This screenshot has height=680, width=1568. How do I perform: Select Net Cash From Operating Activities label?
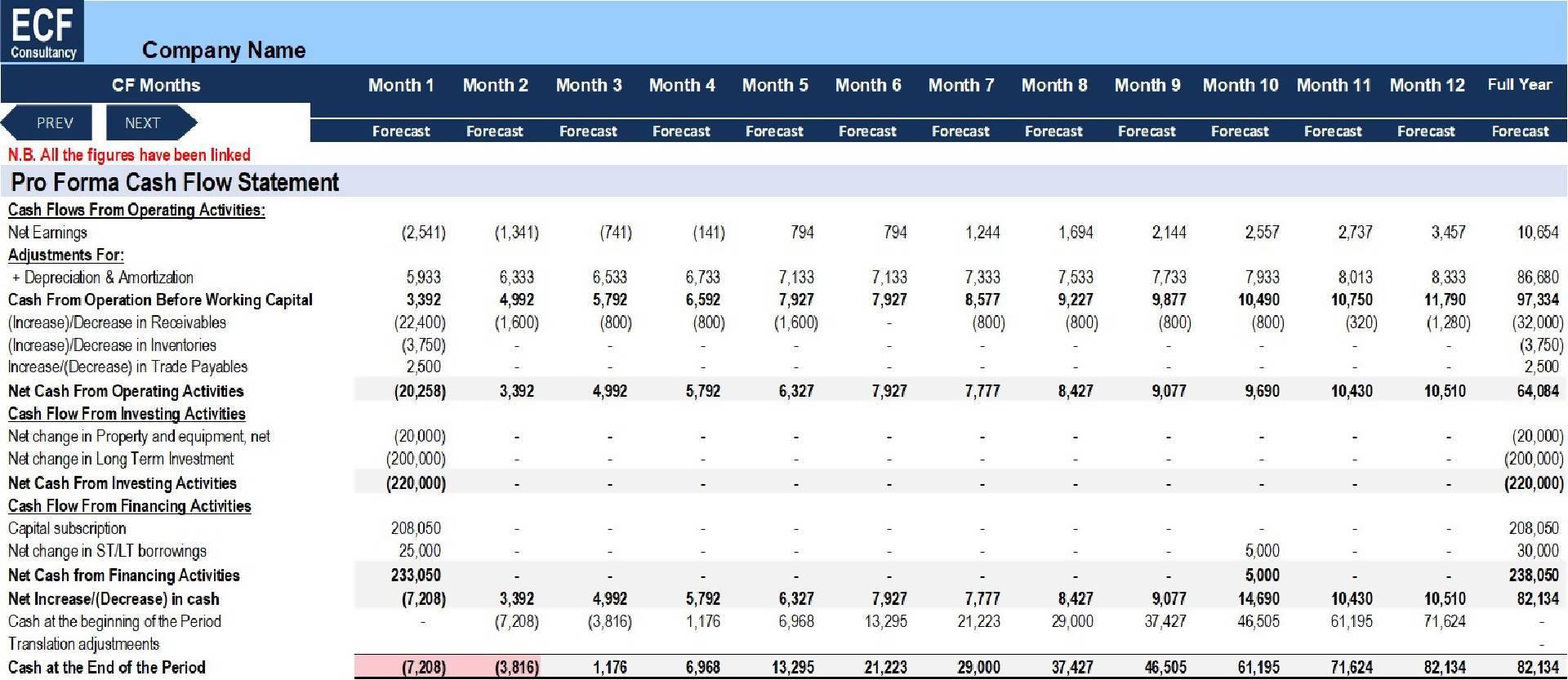pos(126,391)
